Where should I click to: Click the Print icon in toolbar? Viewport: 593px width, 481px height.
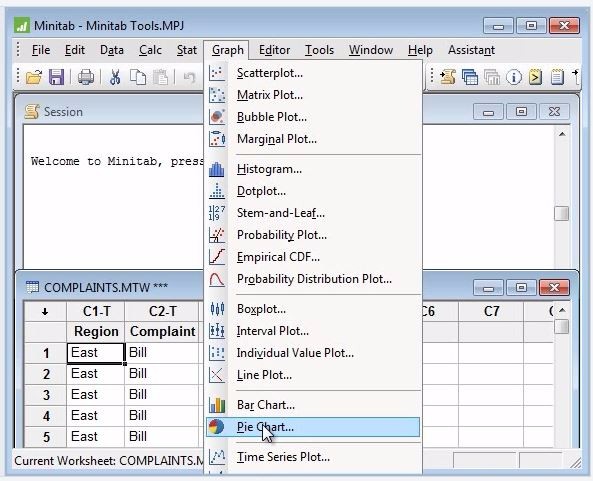(x=86, y=77)
